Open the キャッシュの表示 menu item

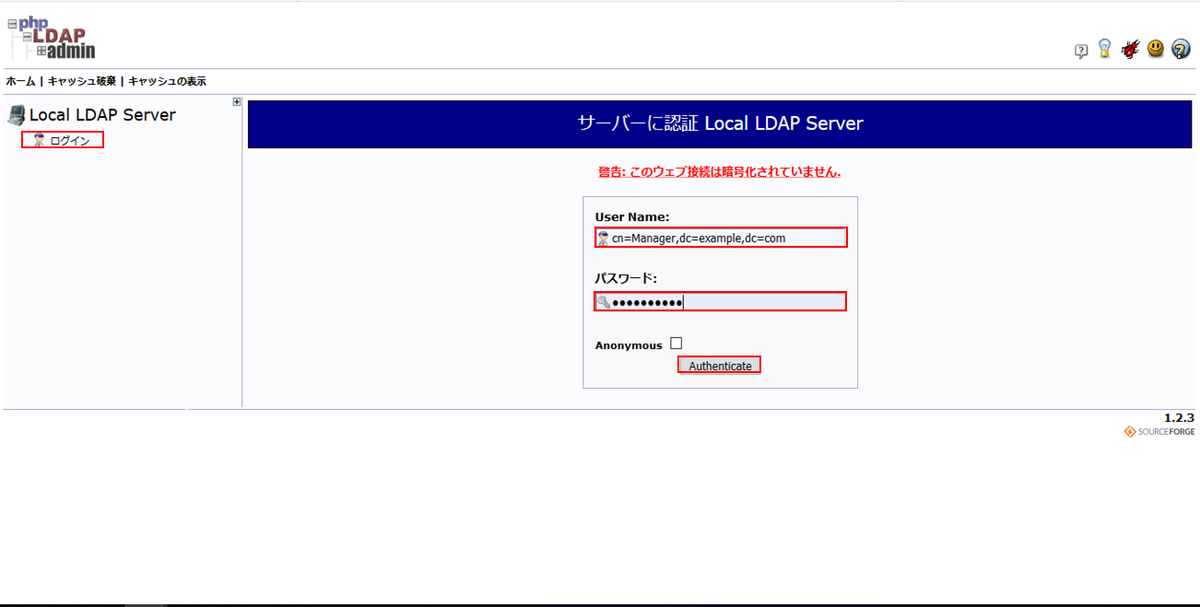pyautogui.click(x=167, y=81)
